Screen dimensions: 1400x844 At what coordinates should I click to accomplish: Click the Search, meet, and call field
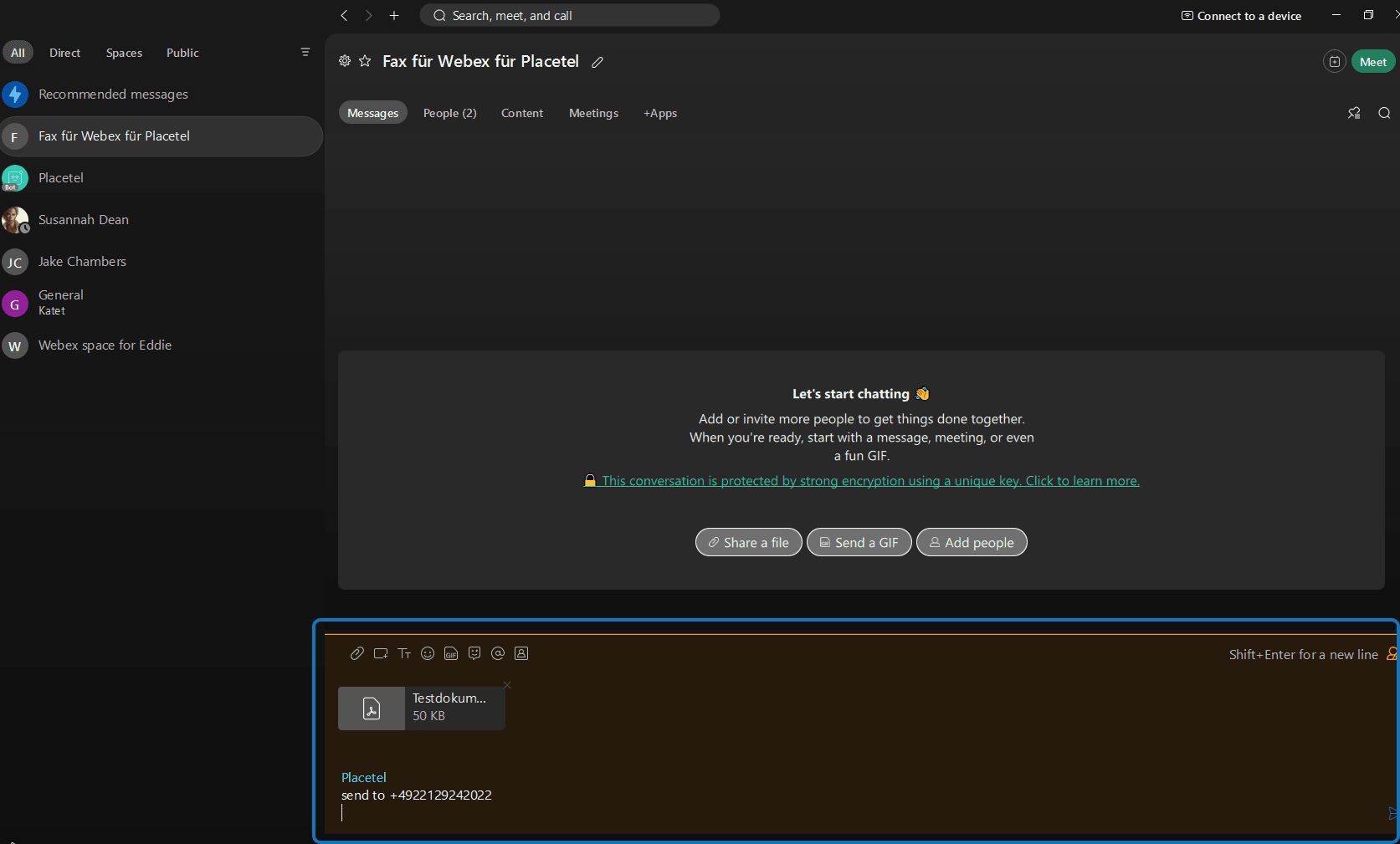pyautogui.click(x=570, y=15)
